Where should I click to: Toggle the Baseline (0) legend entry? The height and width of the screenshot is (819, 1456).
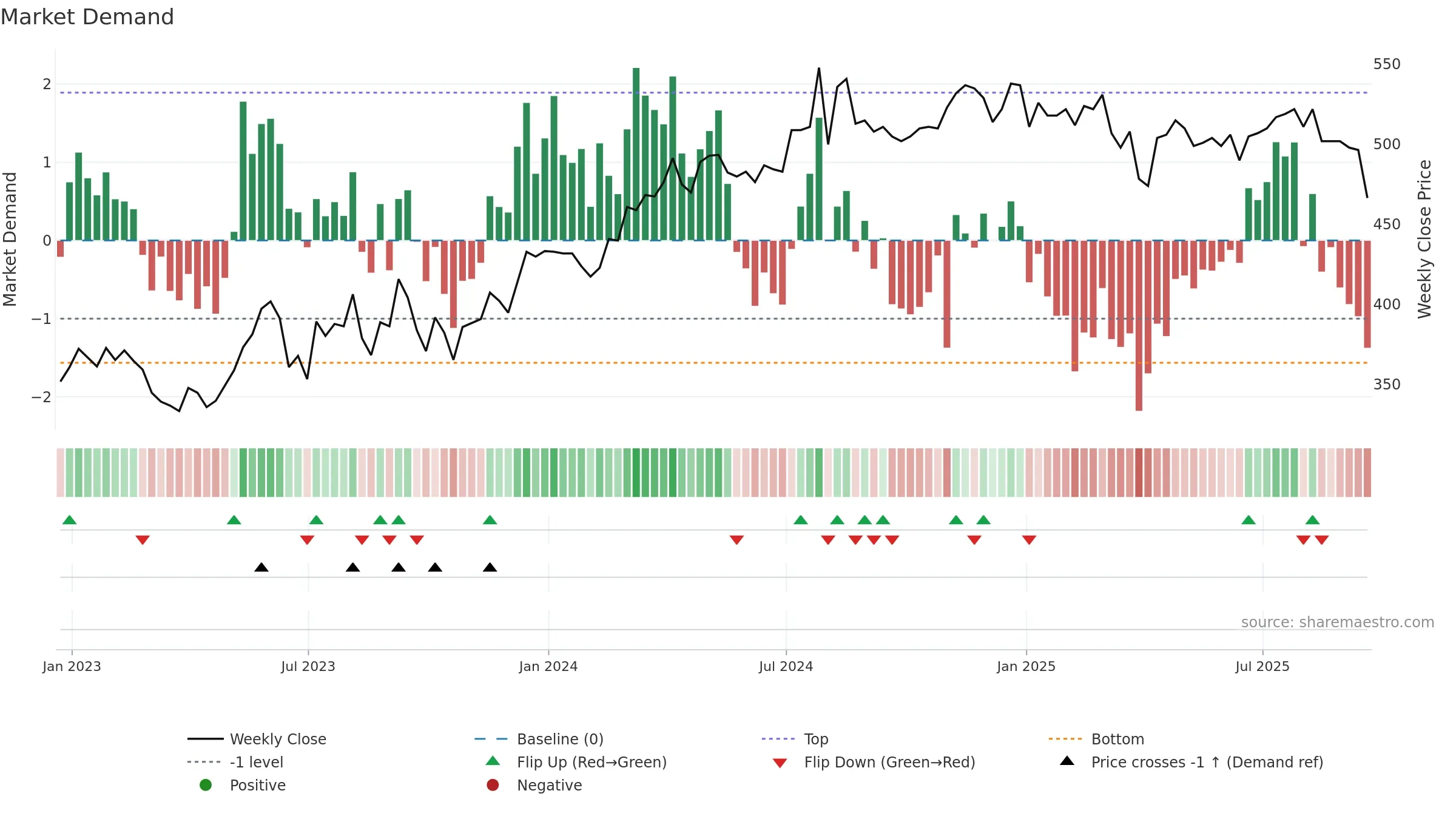click(539, 739)
